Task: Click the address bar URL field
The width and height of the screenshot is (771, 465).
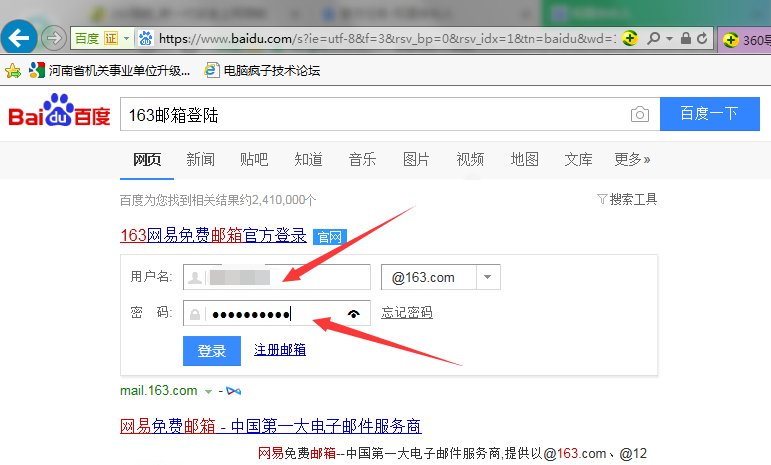Action: coord(386,38)
